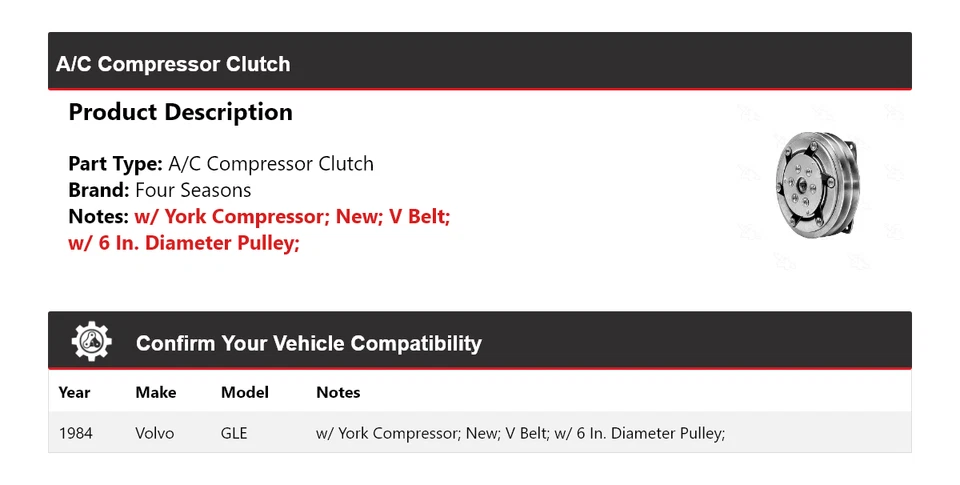The width and height of the screenshot is (960, 485).
Task: Select the 1984 year cell
Action: 76,433
